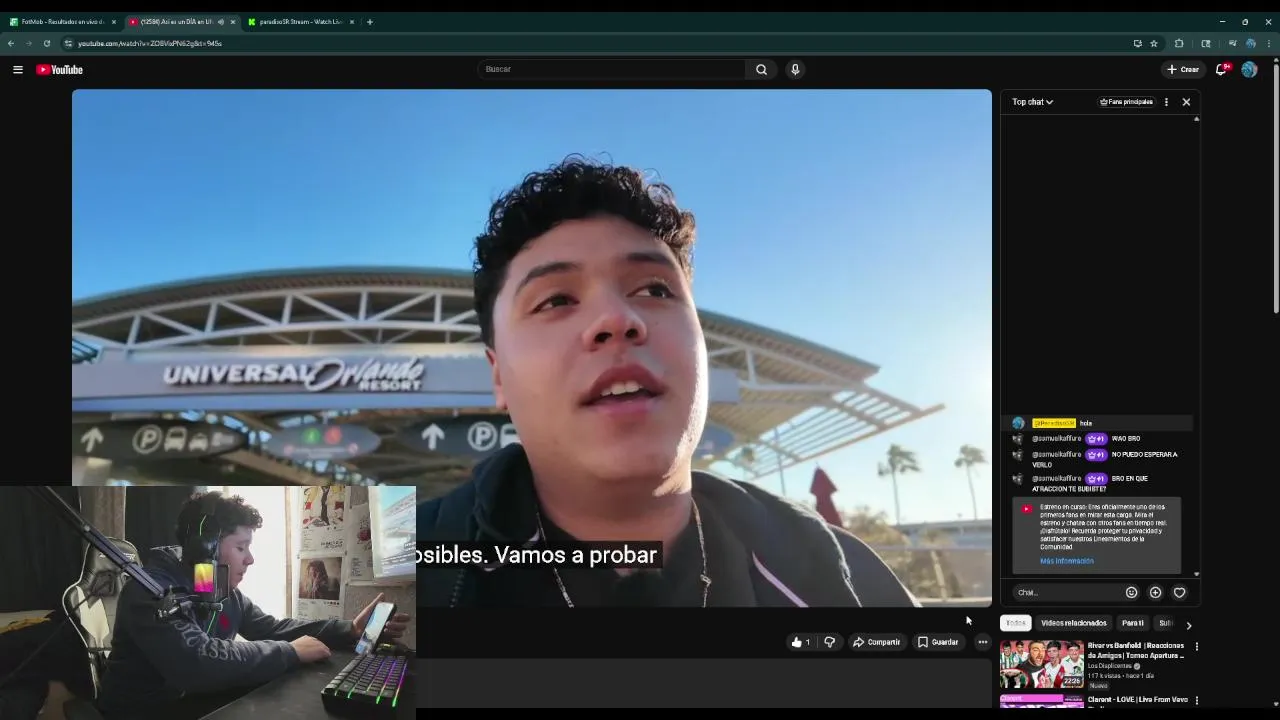
Task: Mute the YouTube tab via speaker icon
Action: pyautogui.click(x=220, y=21)
